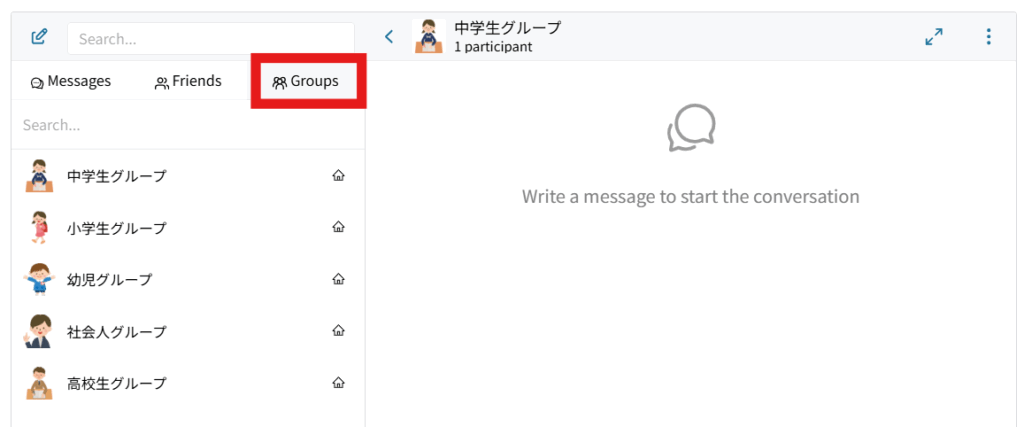Click home icon beside 小学生グループ
This screenshot has height=427, width=1024.
pos(338,227)
